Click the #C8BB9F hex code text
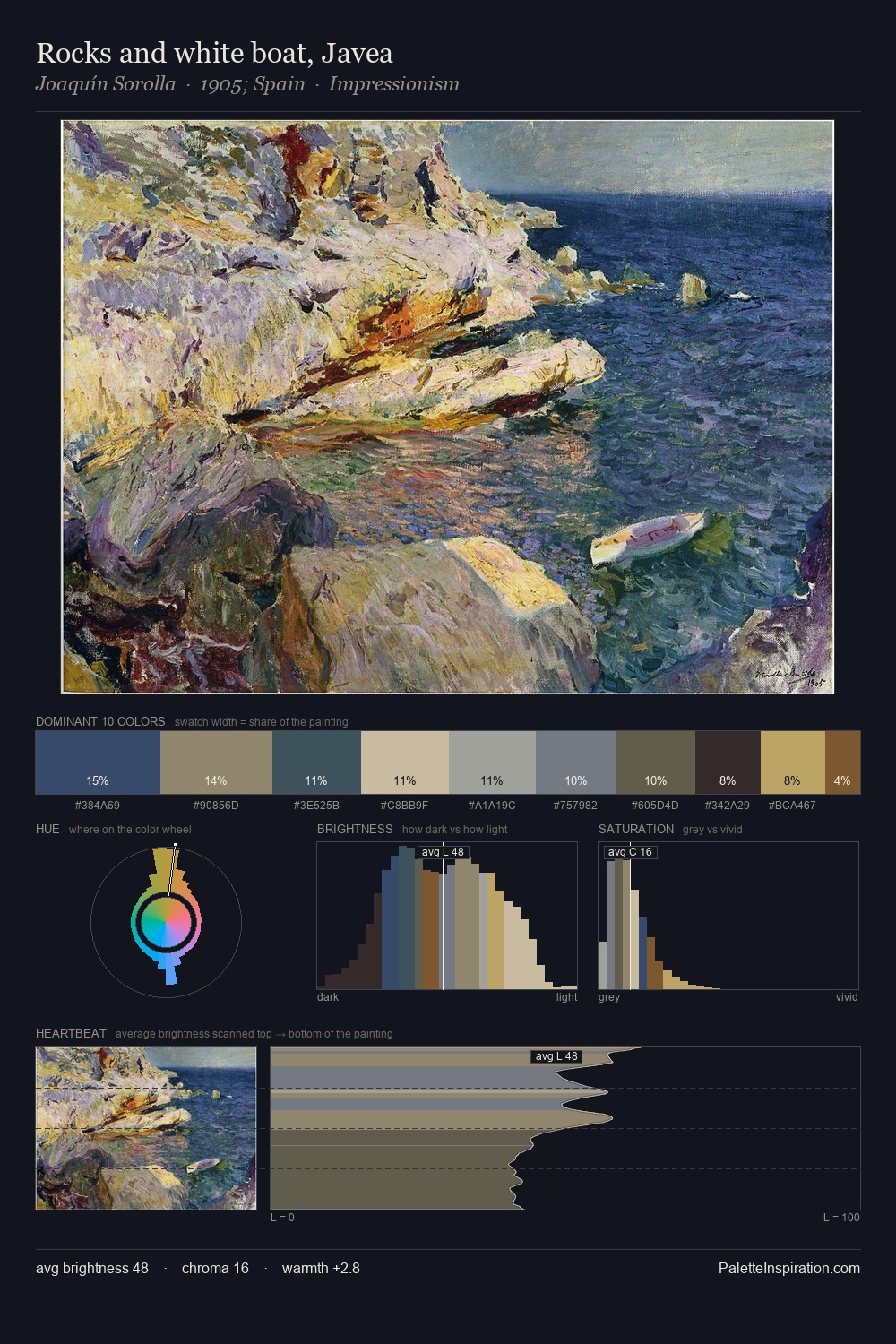This screenshot has height=1344, width=896. pyautogui.click(x=405, y=805)
